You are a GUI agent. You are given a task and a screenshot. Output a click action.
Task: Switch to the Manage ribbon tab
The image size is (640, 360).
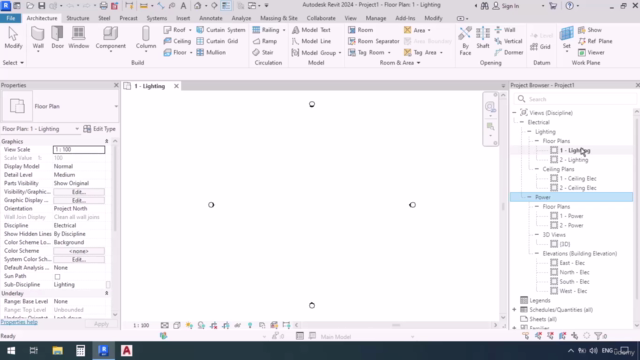coord(376,18)
